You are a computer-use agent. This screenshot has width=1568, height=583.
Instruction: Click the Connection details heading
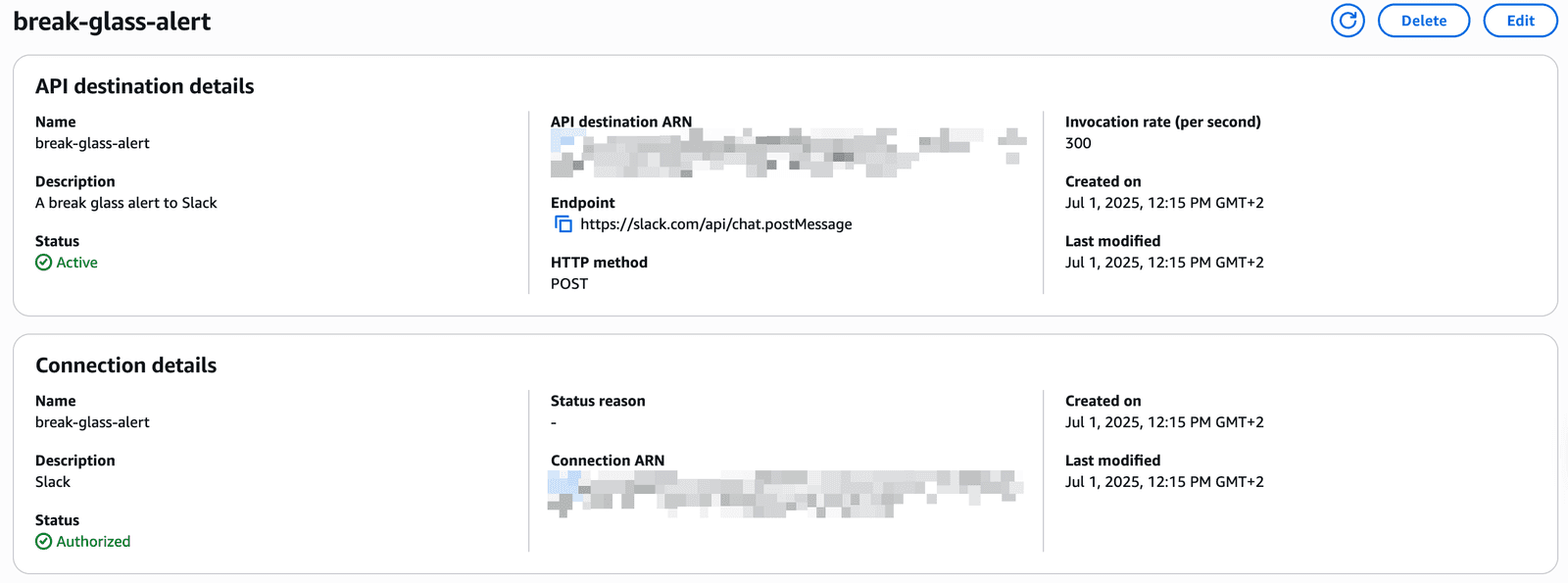[126, 365]
